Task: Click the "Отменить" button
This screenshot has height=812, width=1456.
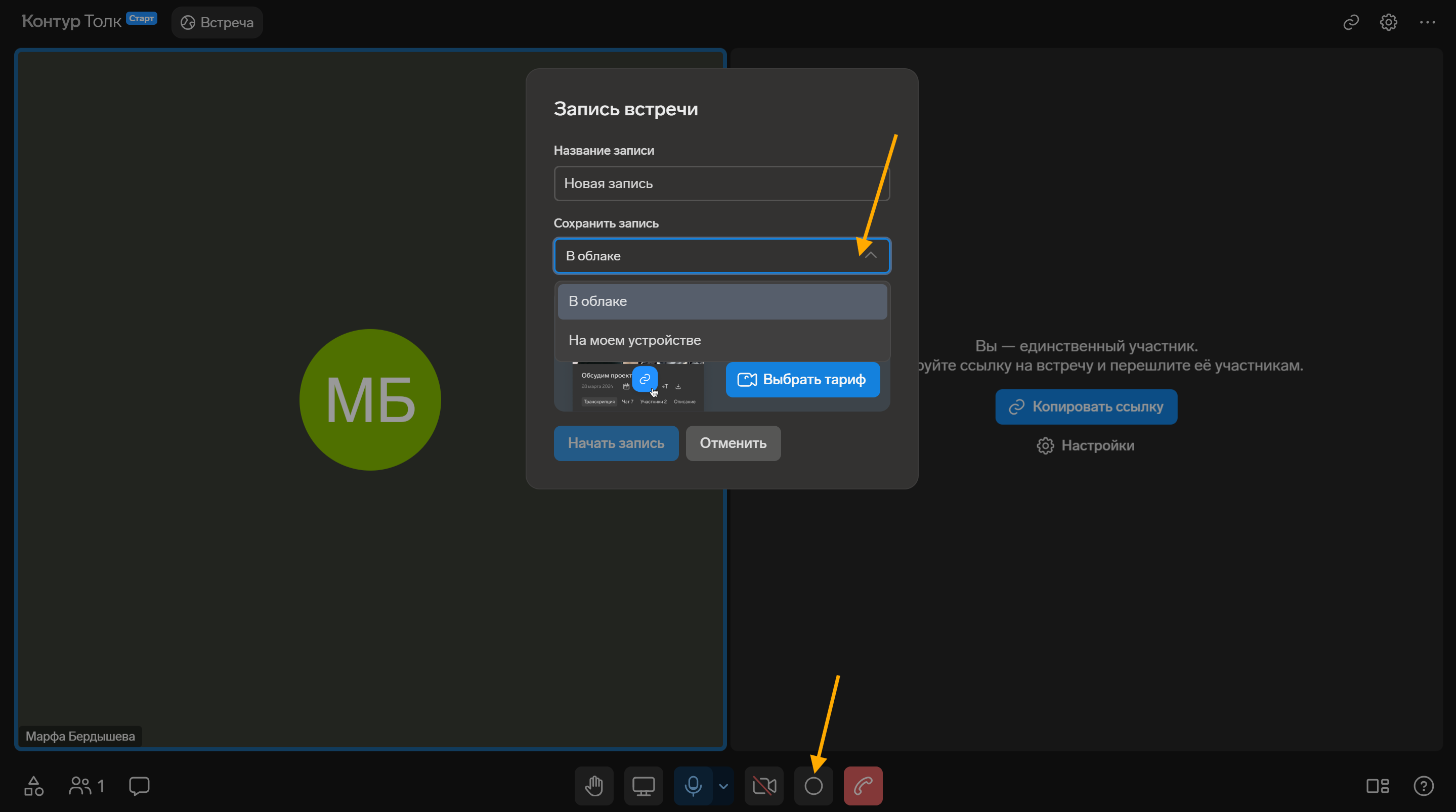Action: [733, 443]
